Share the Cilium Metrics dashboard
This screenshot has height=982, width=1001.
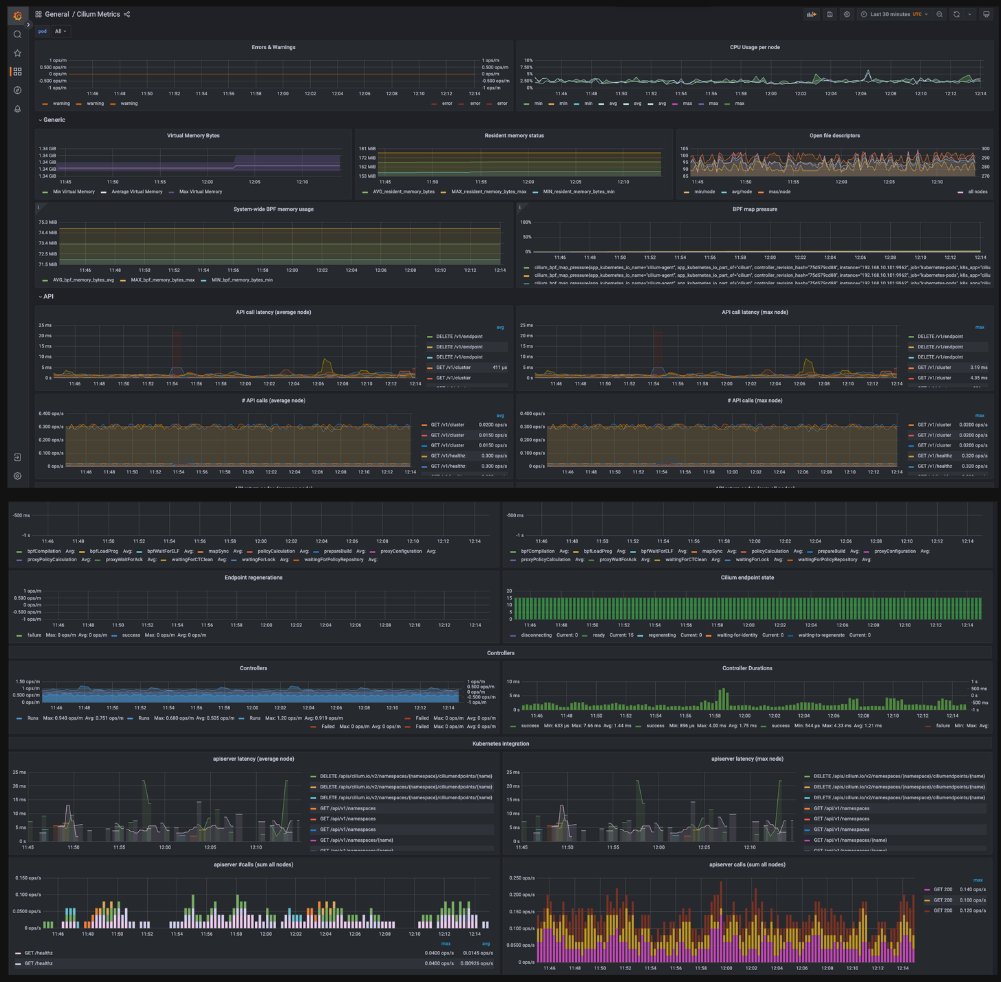point(127,14)
